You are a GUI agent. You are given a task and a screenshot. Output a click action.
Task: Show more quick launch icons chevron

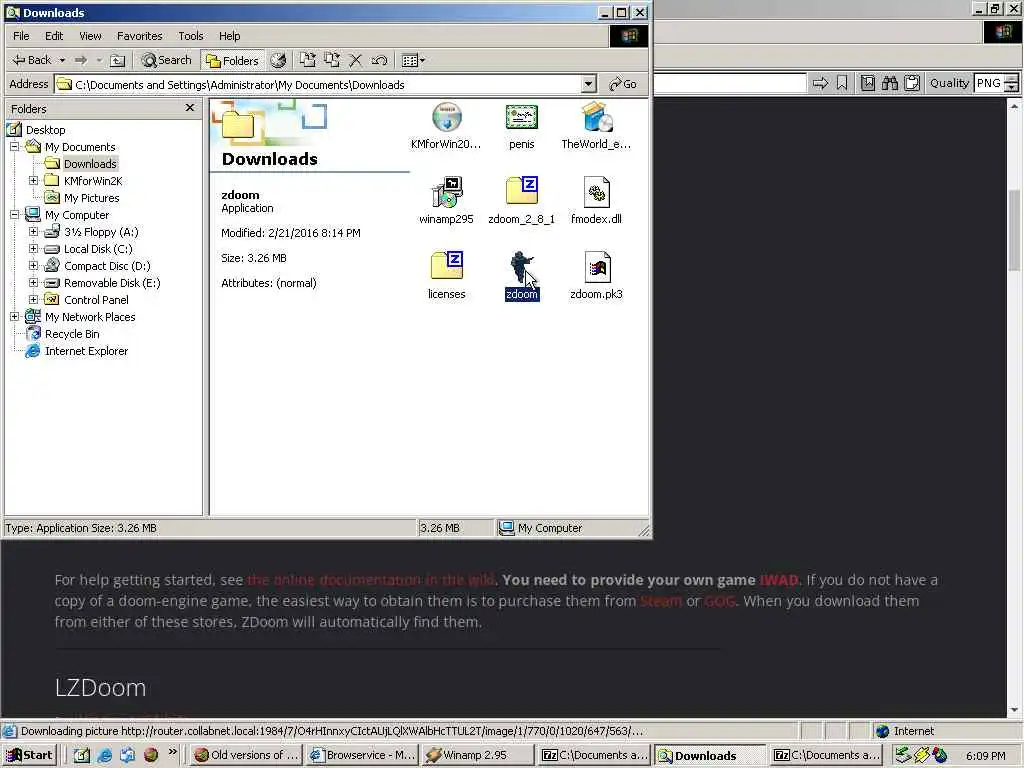tap(172, 752)
